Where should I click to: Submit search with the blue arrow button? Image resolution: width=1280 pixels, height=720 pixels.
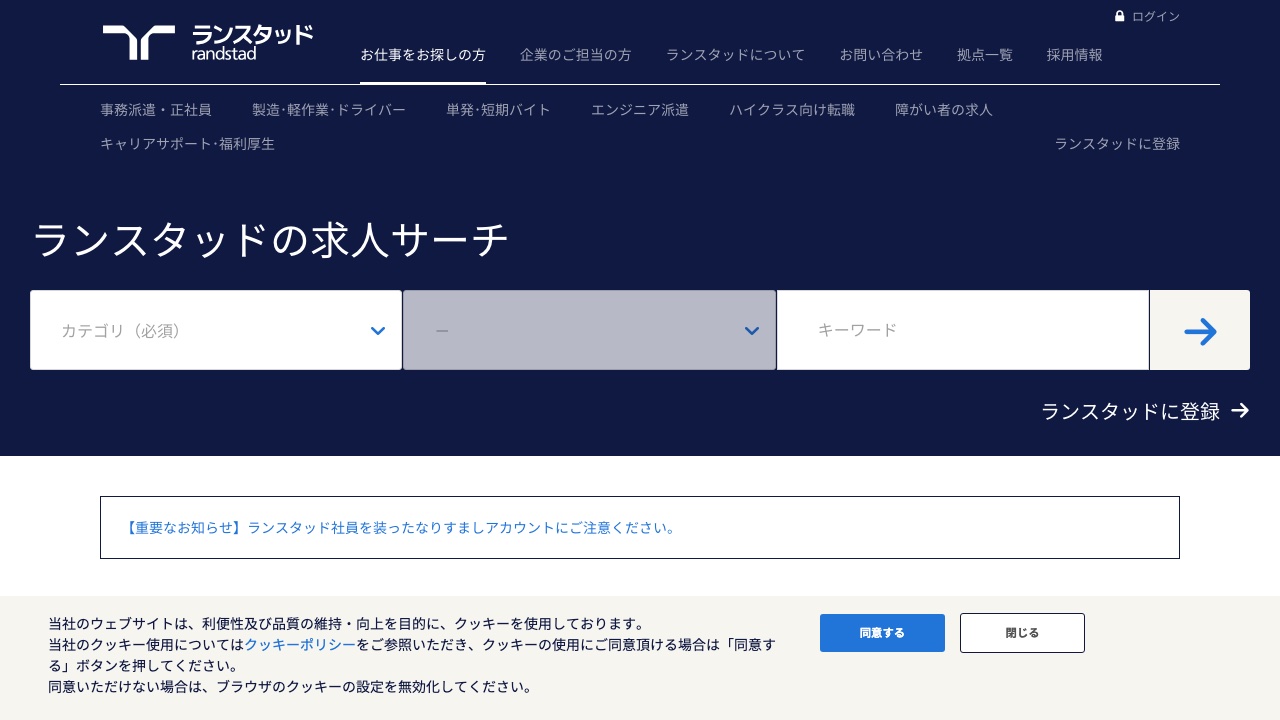click(x=1200, y=331)
